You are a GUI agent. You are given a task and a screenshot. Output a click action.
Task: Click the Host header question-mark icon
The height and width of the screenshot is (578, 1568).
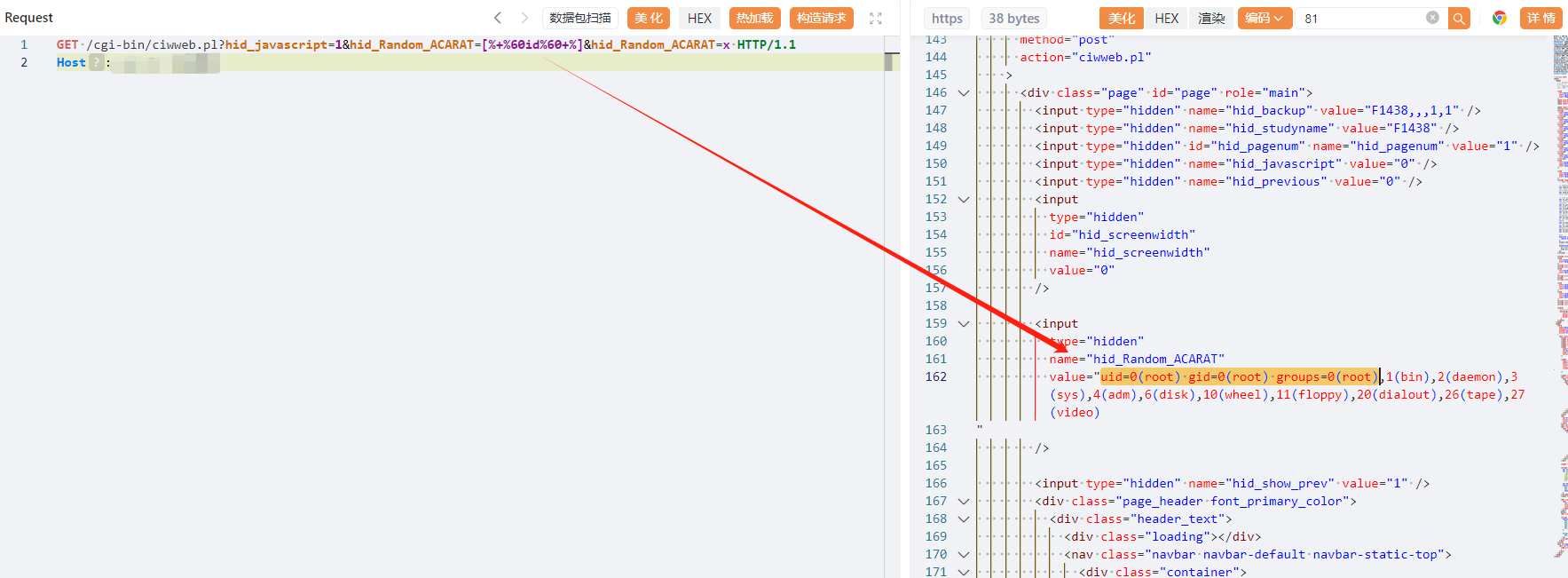[x=97, y=62]
